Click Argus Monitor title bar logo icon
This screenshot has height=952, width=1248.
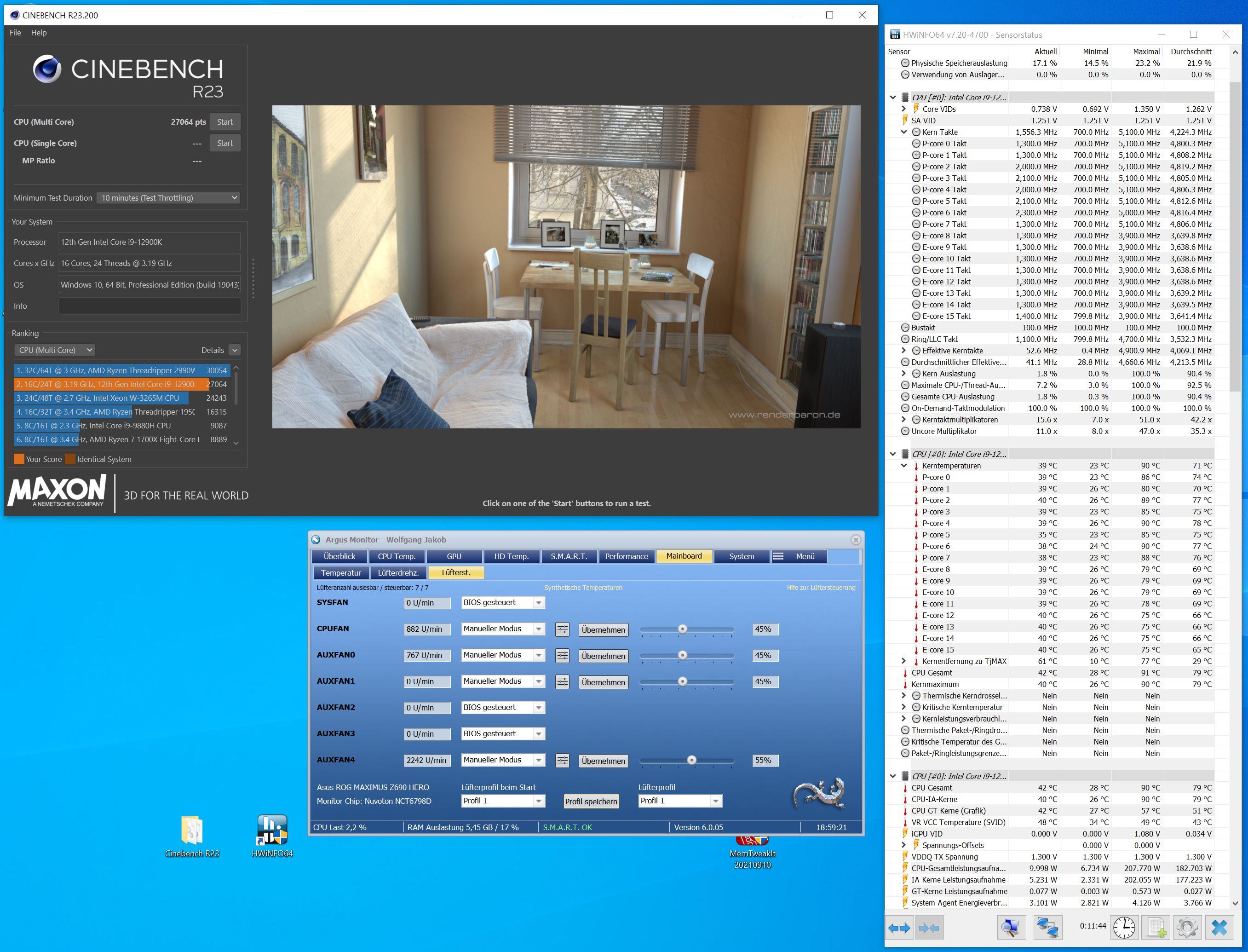(316, 540)
